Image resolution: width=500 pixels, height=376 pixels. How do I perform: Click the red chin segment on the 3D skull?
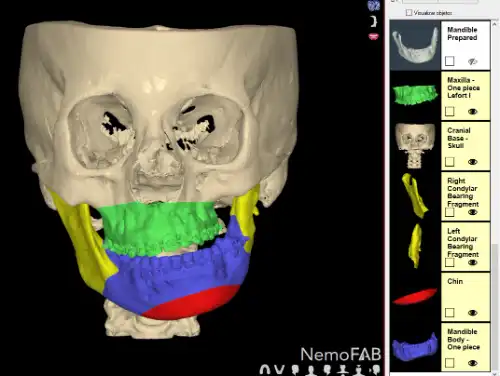[x=195, y=303]
